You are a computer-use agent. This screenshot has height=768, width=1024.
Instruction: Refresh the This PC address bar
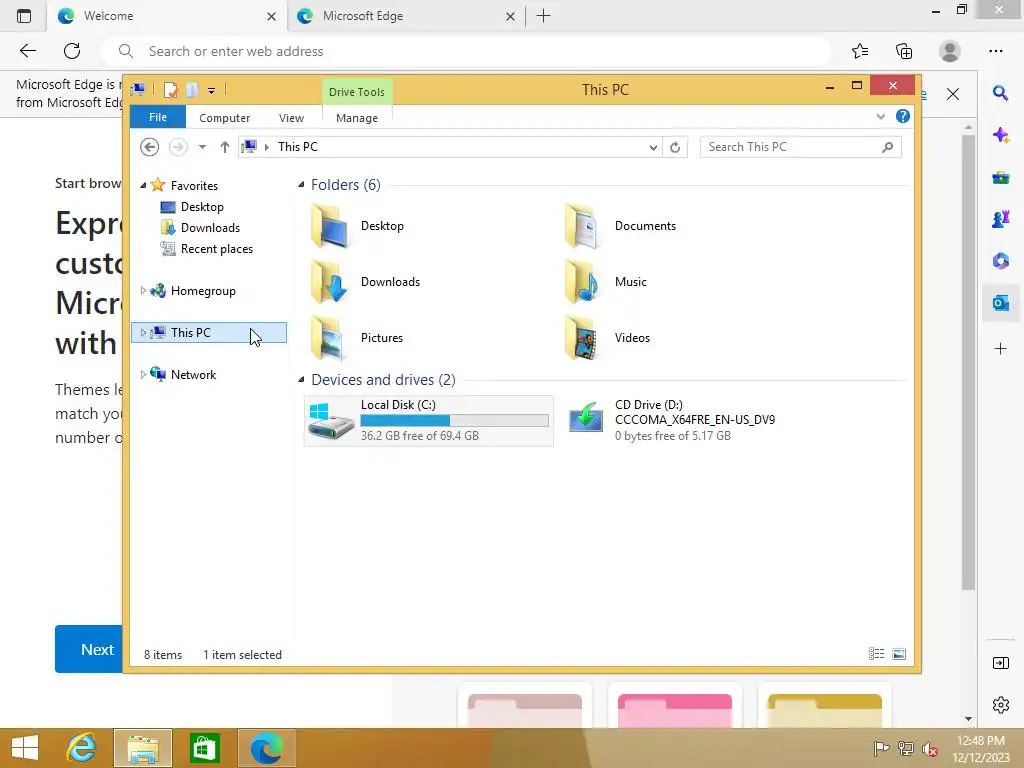pos(675,147)
